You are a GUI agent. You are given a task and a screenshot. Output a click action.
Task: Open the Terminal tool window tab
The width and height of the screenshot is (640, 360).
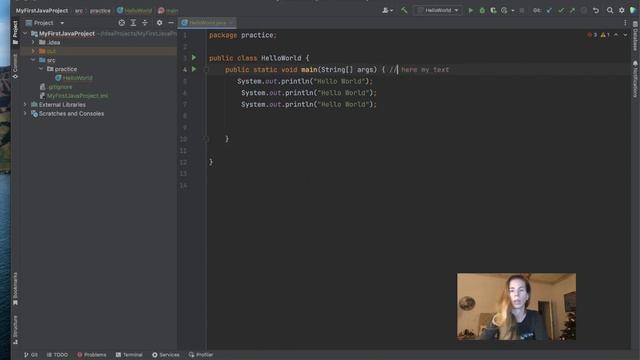129,355
